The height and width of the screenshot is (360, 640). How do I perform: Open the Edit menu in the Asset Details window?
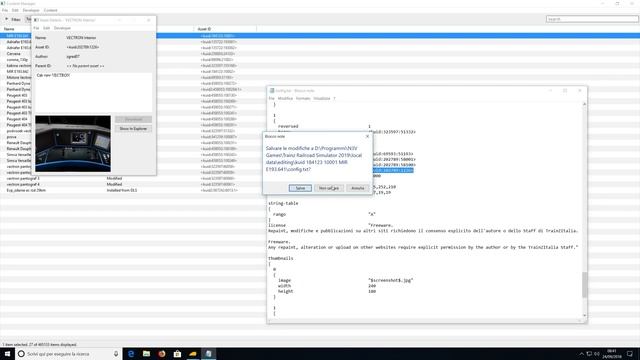coord(47,28)
